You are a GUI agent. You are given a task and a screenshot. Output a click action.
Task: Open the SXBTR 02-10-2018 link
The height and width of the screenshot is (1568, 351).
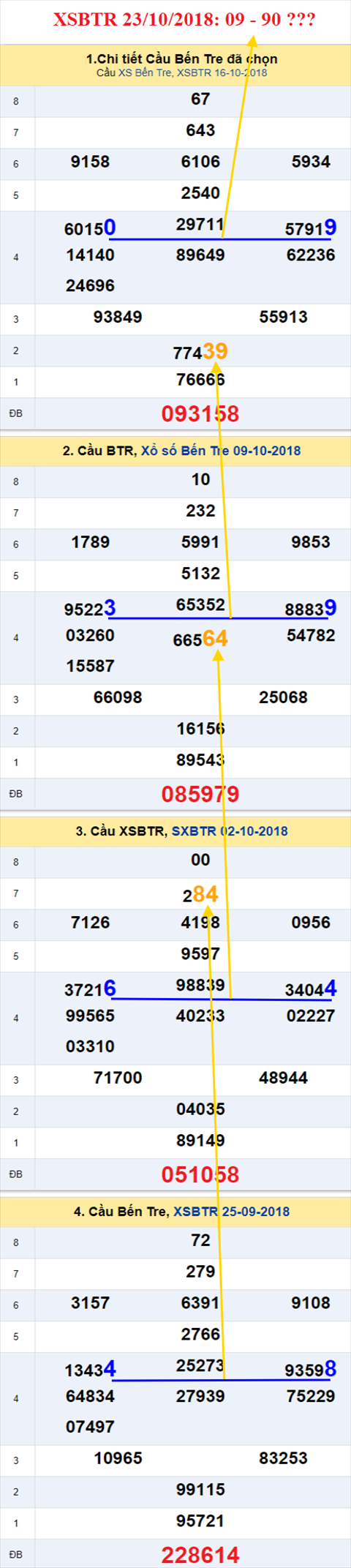pos(230,831)
